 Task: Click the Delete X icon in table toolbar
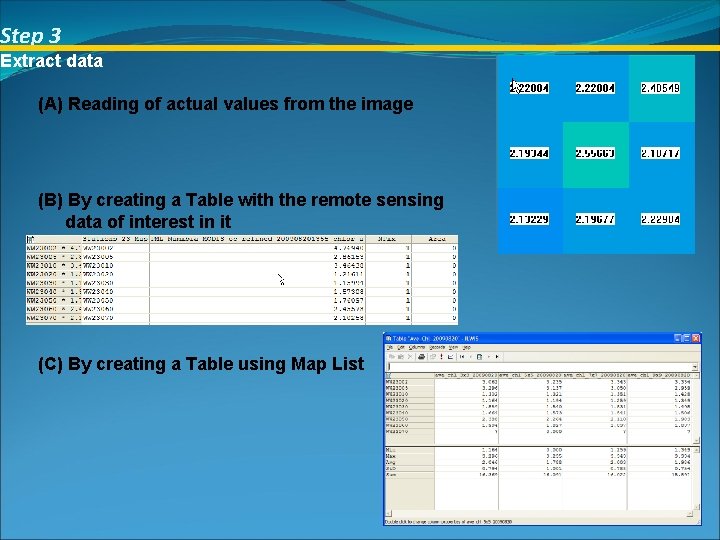pos(410,357)
